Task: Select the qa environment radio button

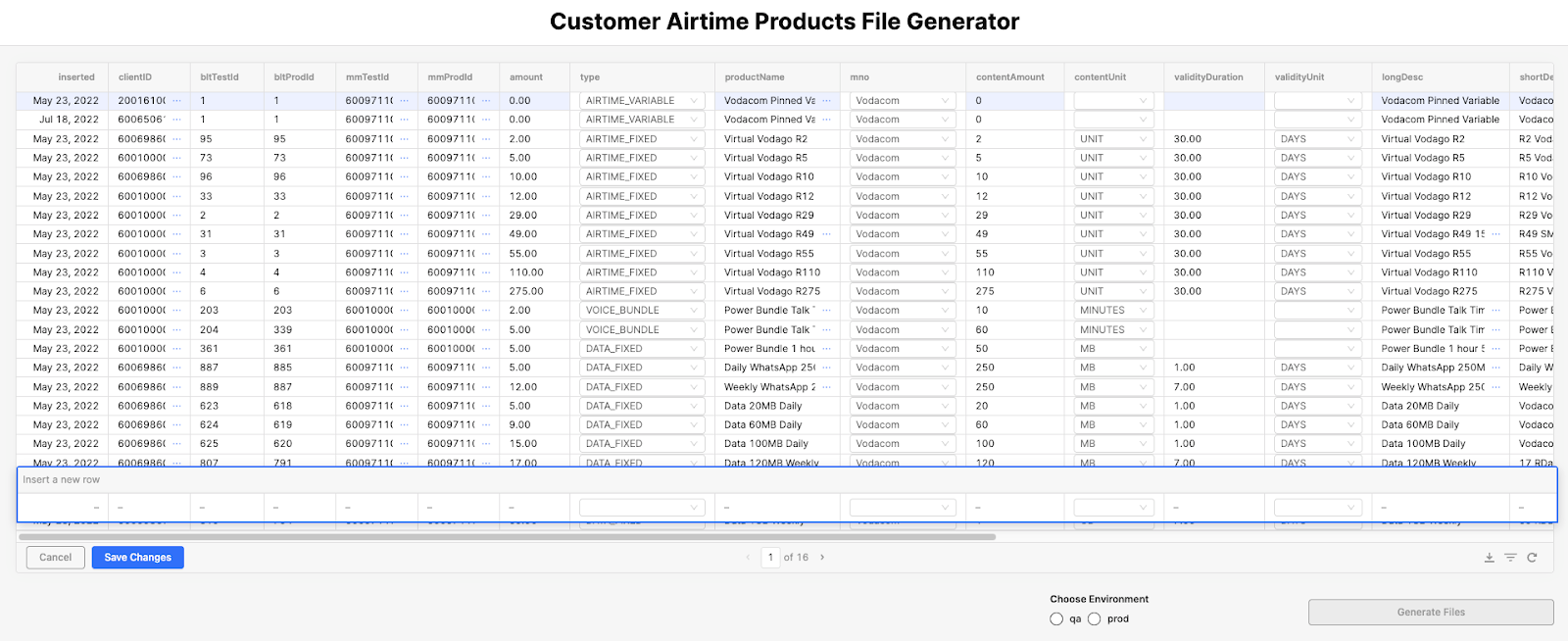Action: click(1056, 619)
